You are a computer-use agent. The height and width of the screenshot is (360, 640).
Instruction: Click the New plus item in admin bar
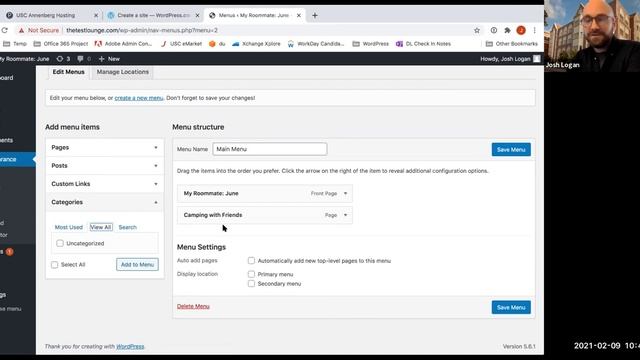click(109, 59)
